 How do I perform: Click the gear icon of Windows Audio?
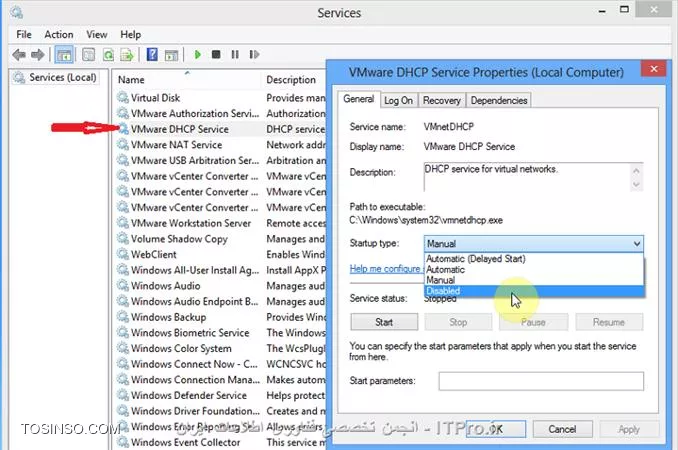tap(123, 286)
